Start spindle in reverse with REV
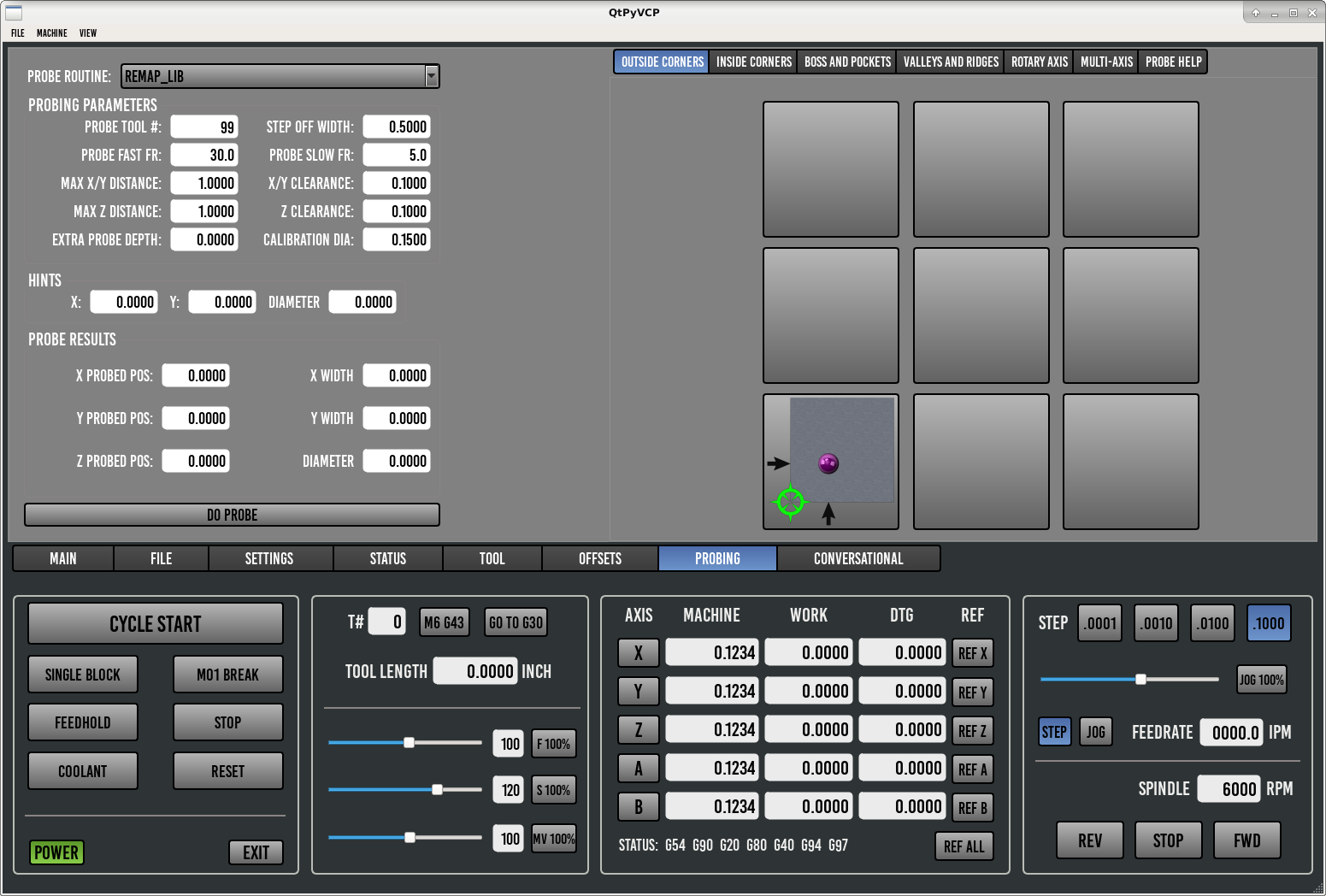 tap(1090, 840)
